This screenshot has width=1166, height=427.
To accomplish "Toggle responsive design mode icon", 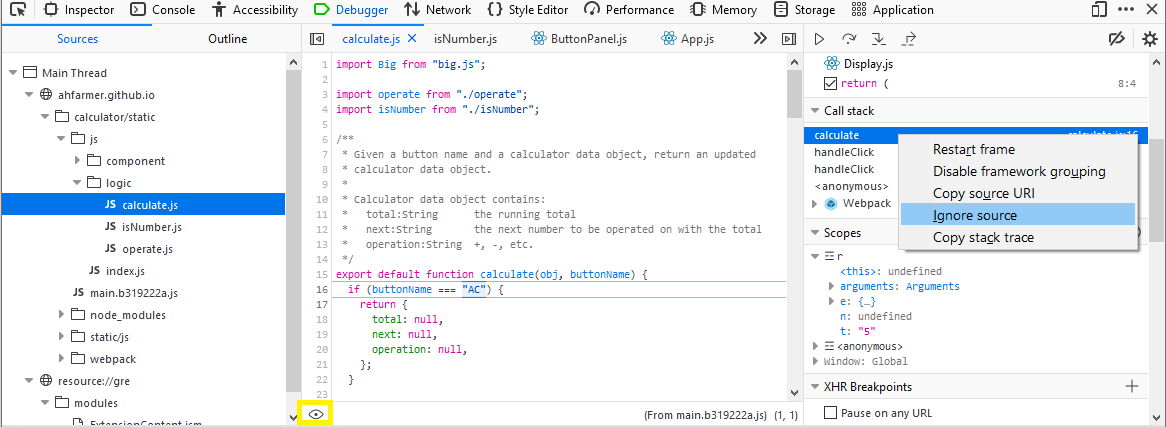I will click(1099, 10).
